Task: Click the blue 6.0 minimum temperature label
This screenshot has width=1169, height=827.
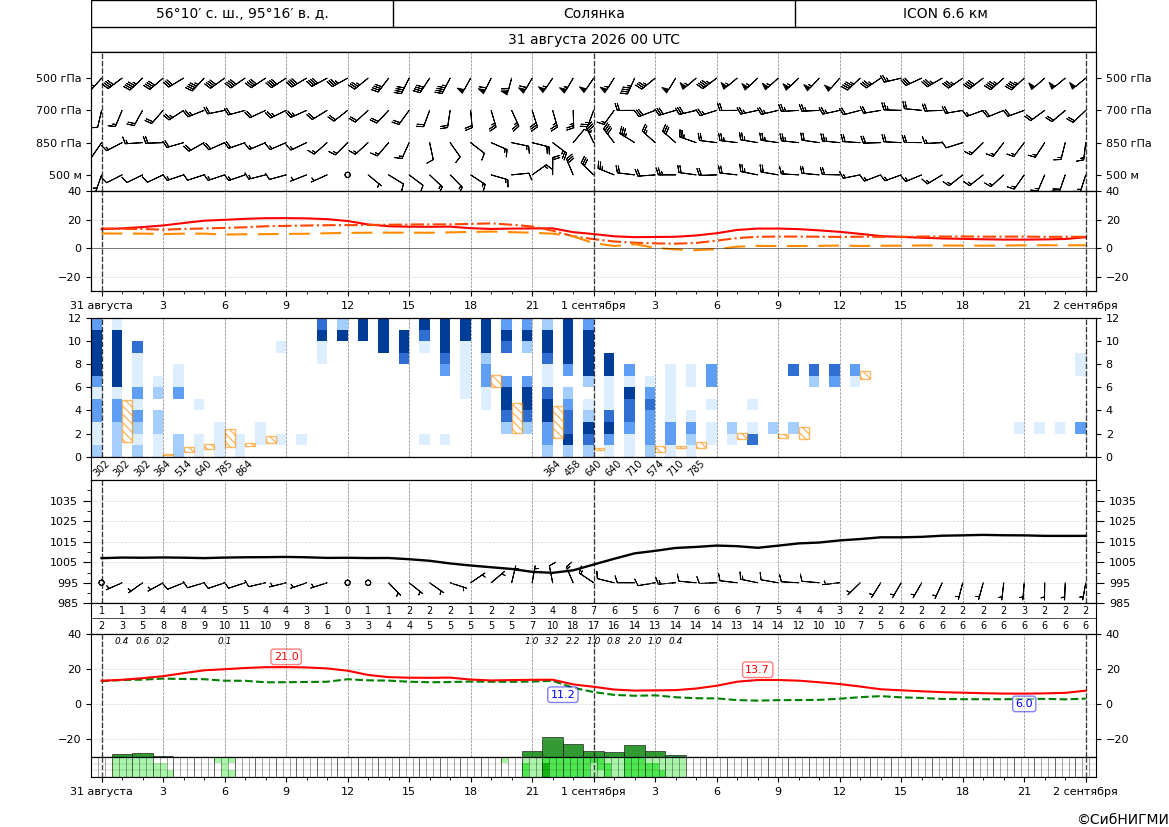Action: click(x=1024, y=703)
